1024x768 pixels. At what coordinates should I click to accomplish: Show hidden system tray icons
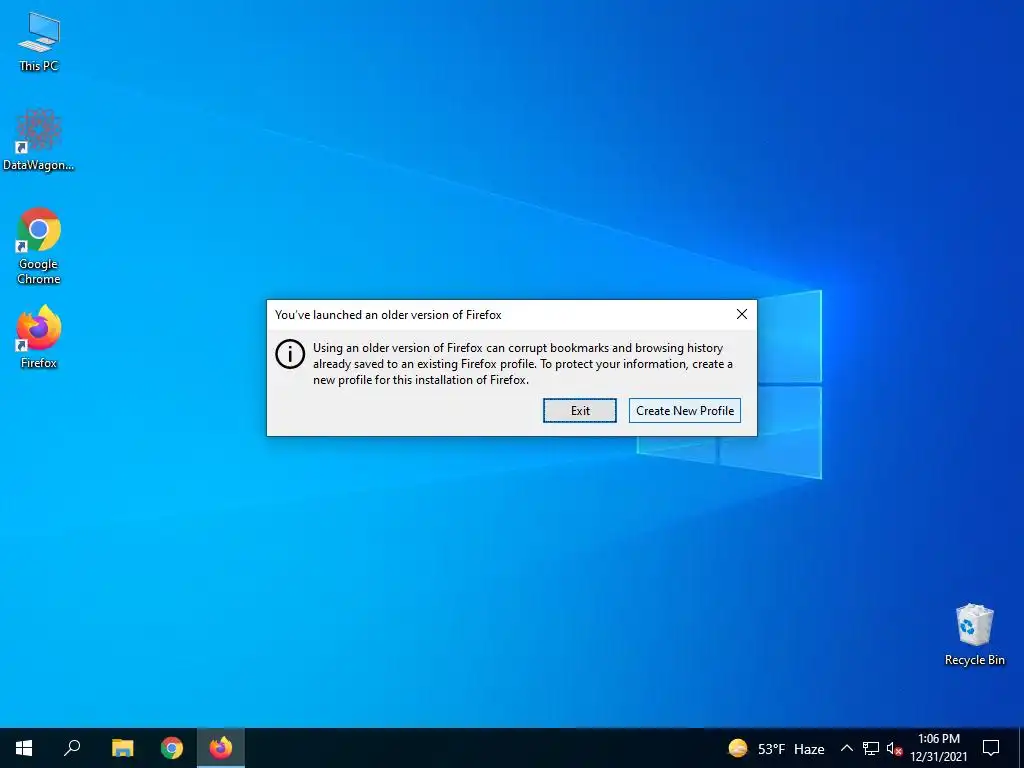tap(846, 748)
